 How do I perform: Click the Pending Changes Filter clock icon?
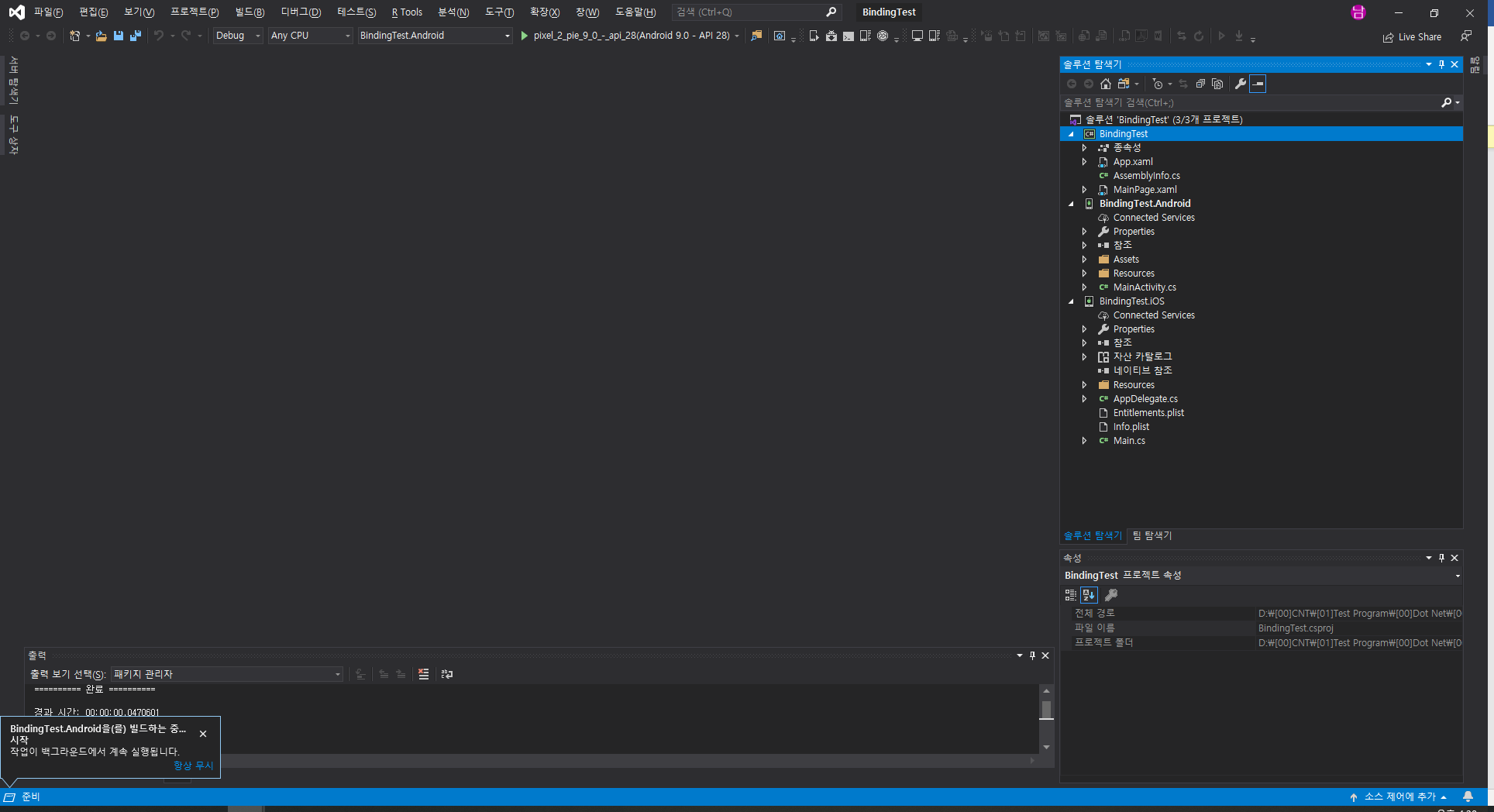click(x=1158, y=84)
